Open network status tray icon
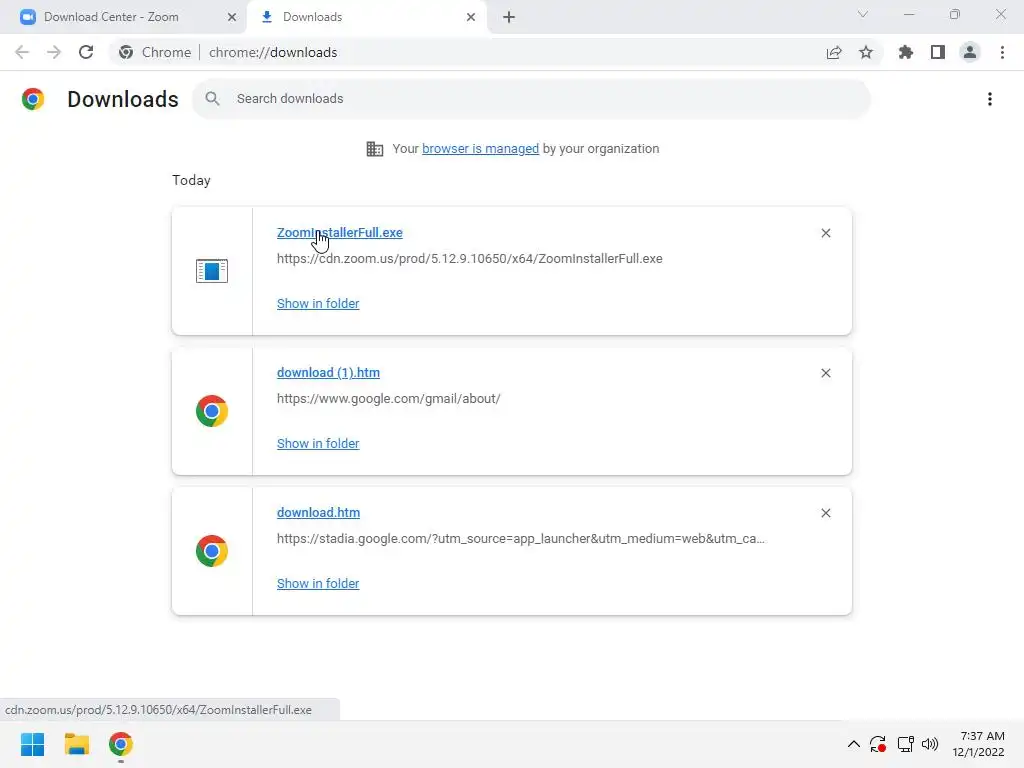 click(x=905, y=744)
